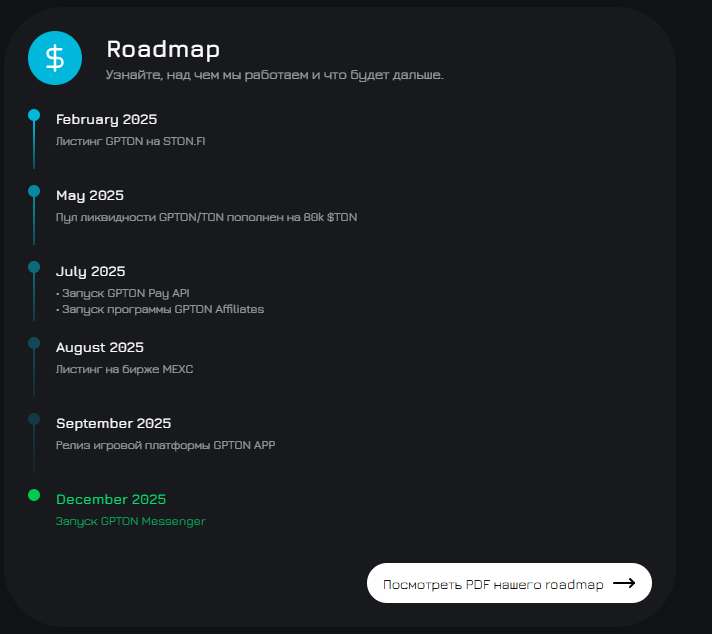Click the green December 2025 title
This screenshot has height=634, width=712.
coord(111,499)
